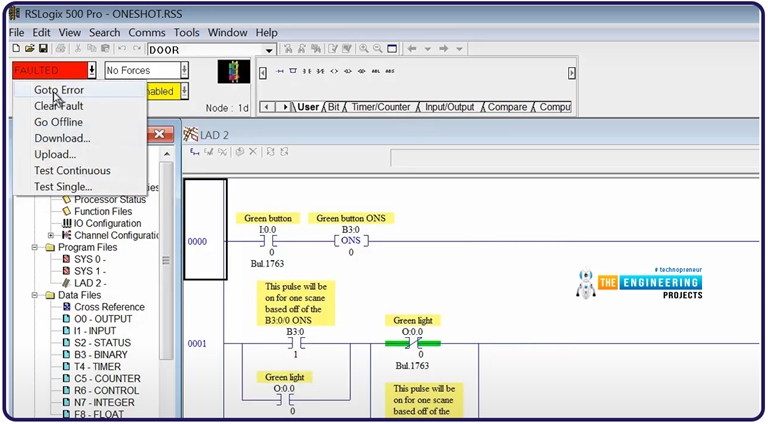
Task: Open the DOOR search combo box dropdown
Action: tap(269, 50)
